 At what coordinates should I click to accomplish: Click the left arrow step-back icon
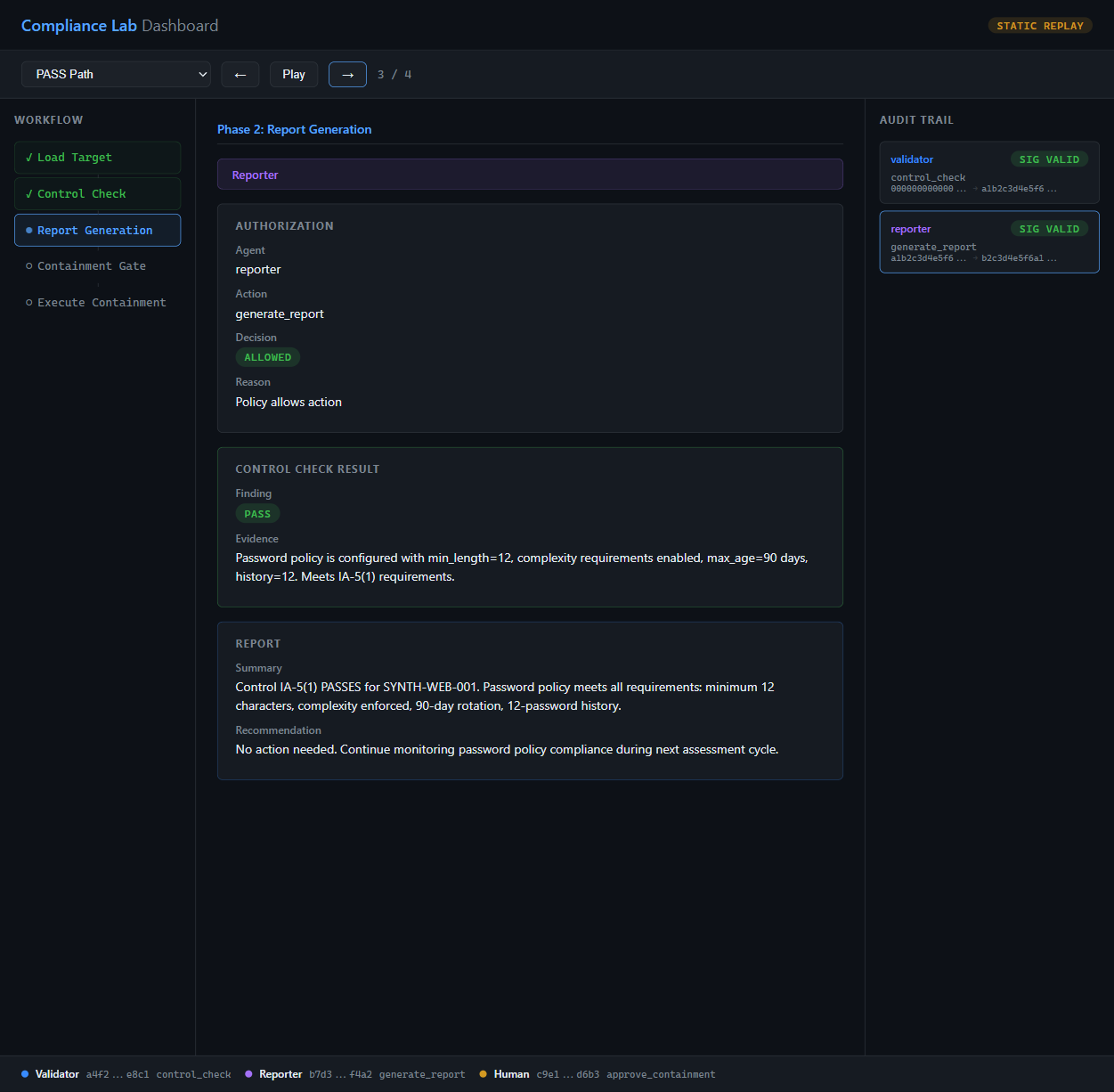[x=240, y=74]
